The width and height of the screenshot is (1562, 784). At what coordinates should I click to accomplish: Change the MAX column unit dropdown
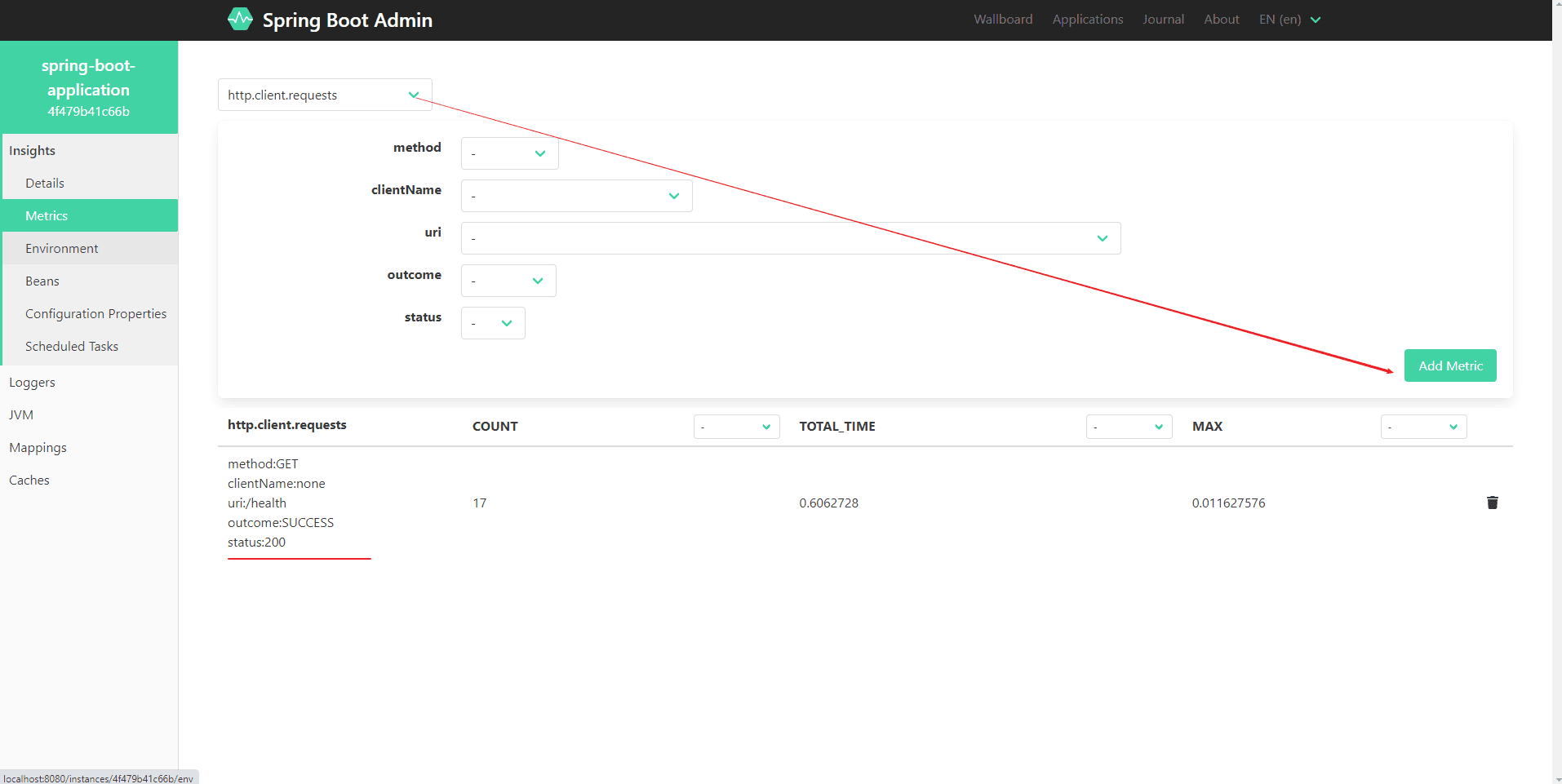pos(1422,427)
